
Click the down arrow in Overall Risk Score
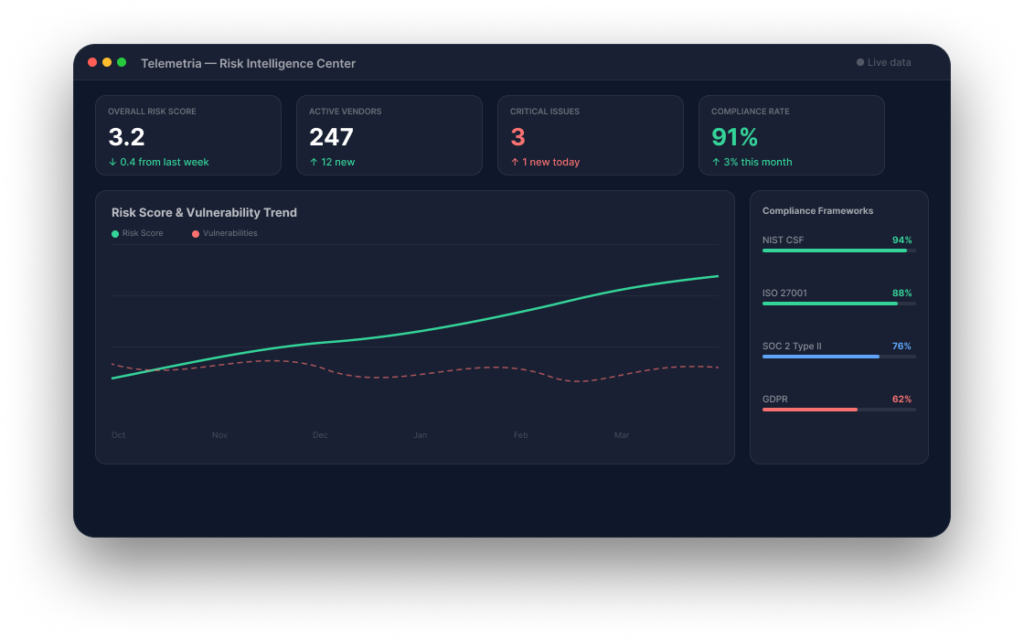tap(112, 162)
